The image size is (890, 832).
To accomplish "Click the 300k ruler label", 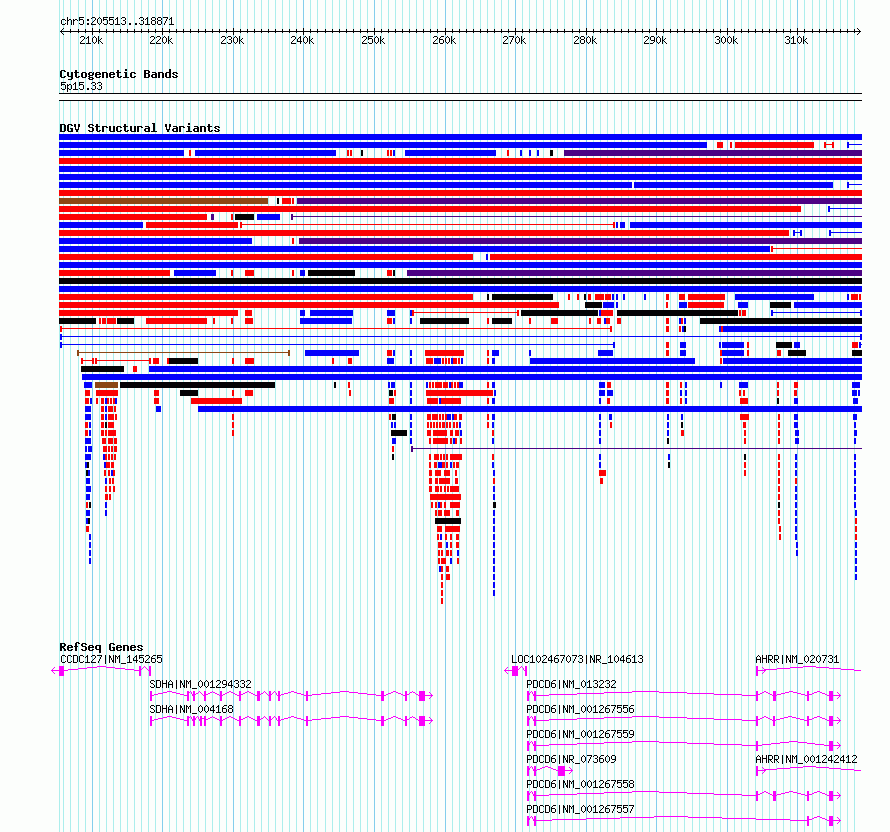I will point(727,40).
